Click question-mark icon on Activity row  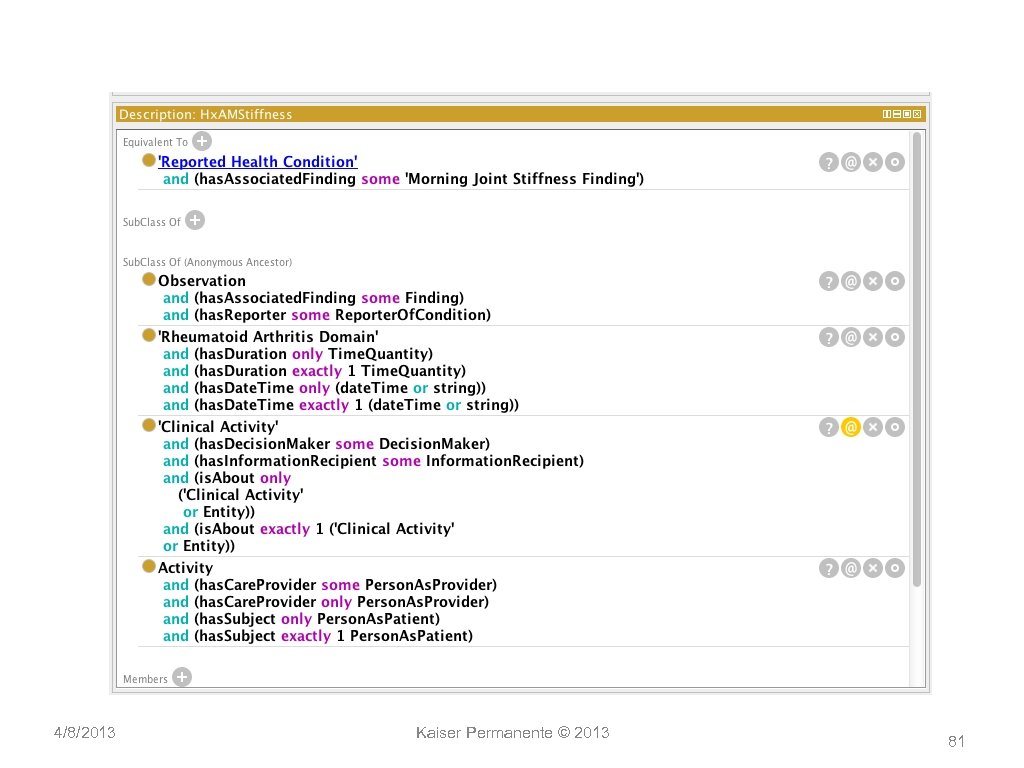[x=829, y=569]
